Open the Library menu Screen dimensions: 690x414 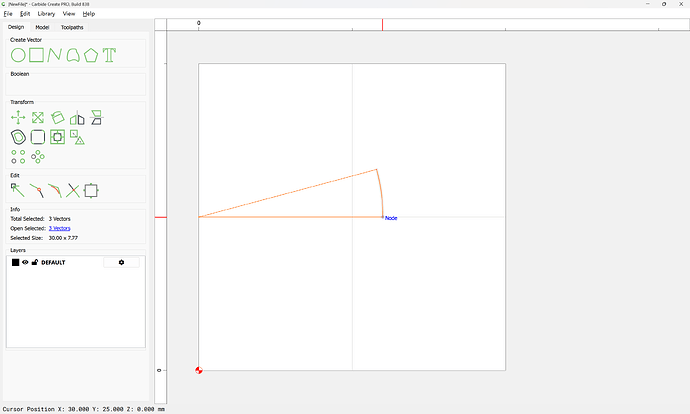coord(46,14)
